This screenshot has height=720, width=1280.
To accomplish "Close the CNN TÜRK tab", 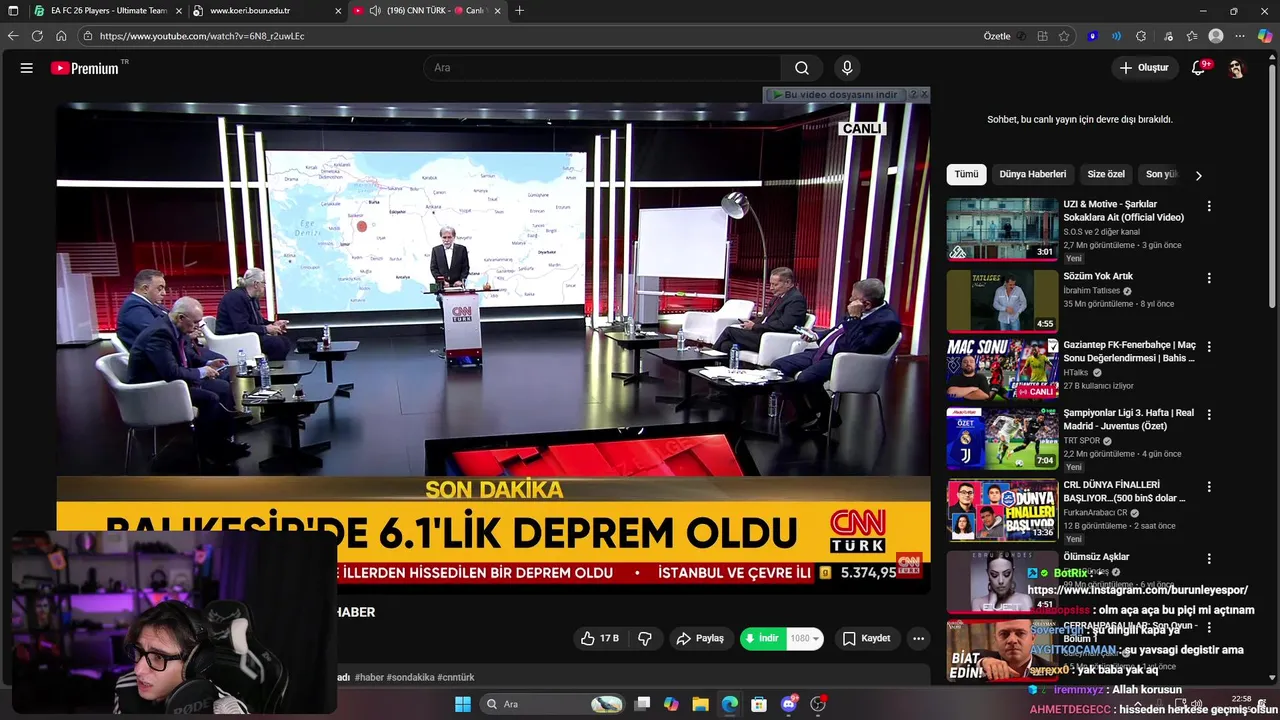I will tap(498, 11).
